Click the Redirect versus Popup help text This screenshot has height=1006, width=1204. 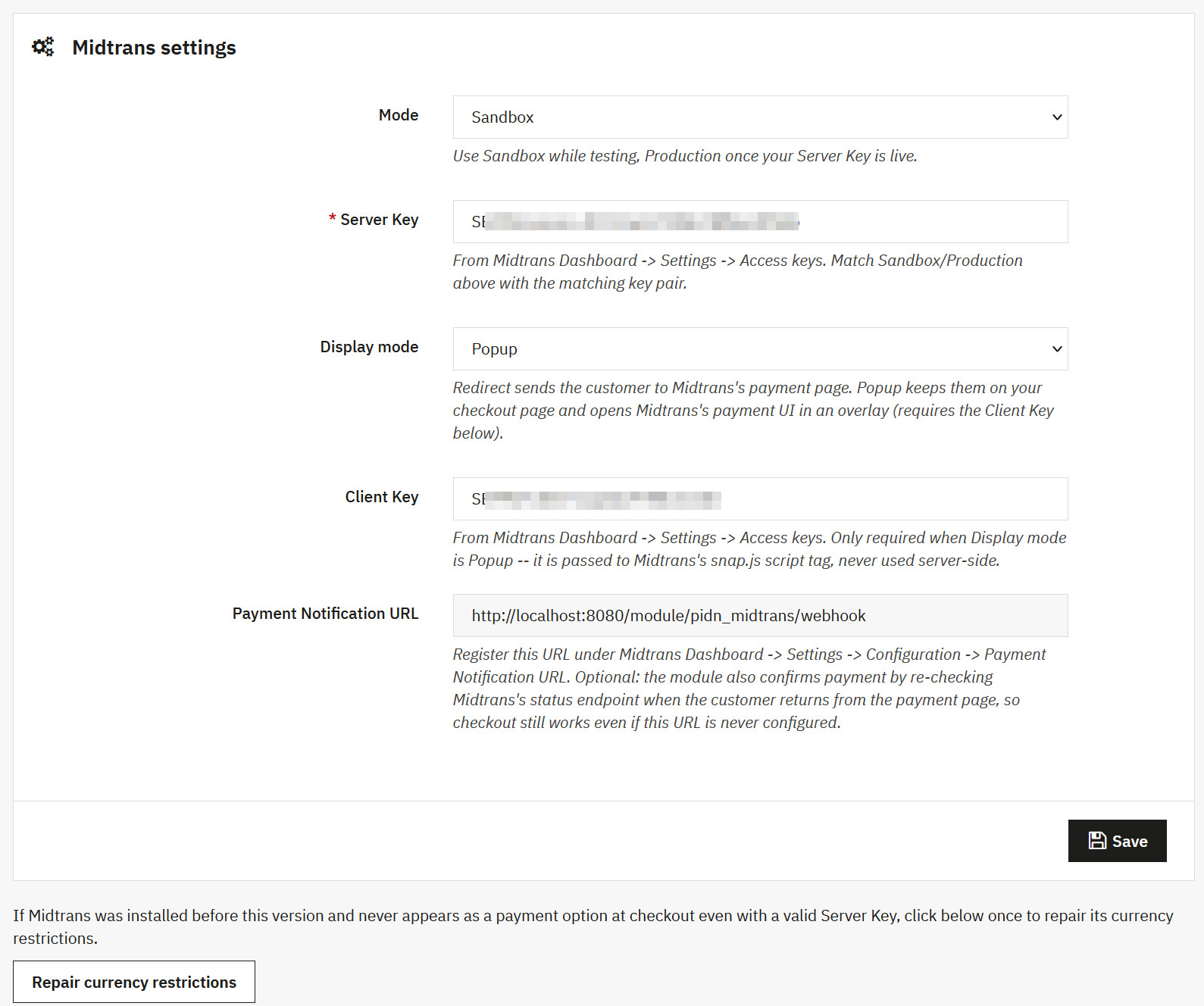pyautogui.click(x=753, y=410)
